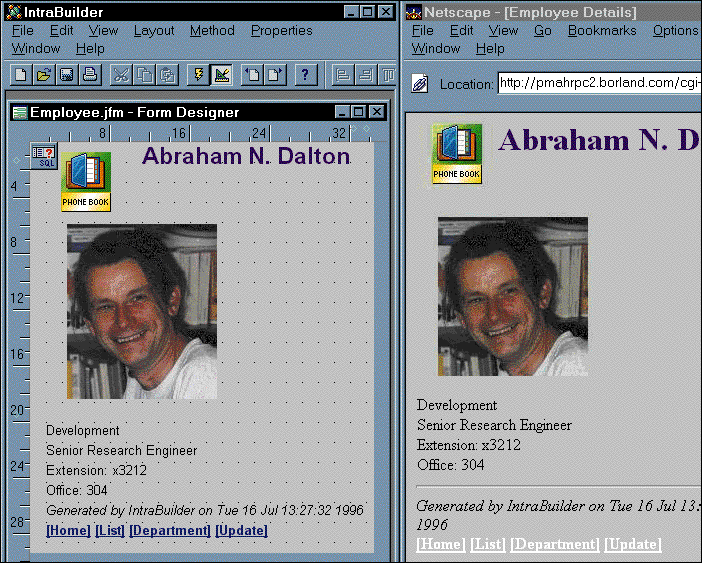The width and height of the screenshot is (702, 563).
Task: Click the Print toolbar icon
Action: tap(90, 75)
